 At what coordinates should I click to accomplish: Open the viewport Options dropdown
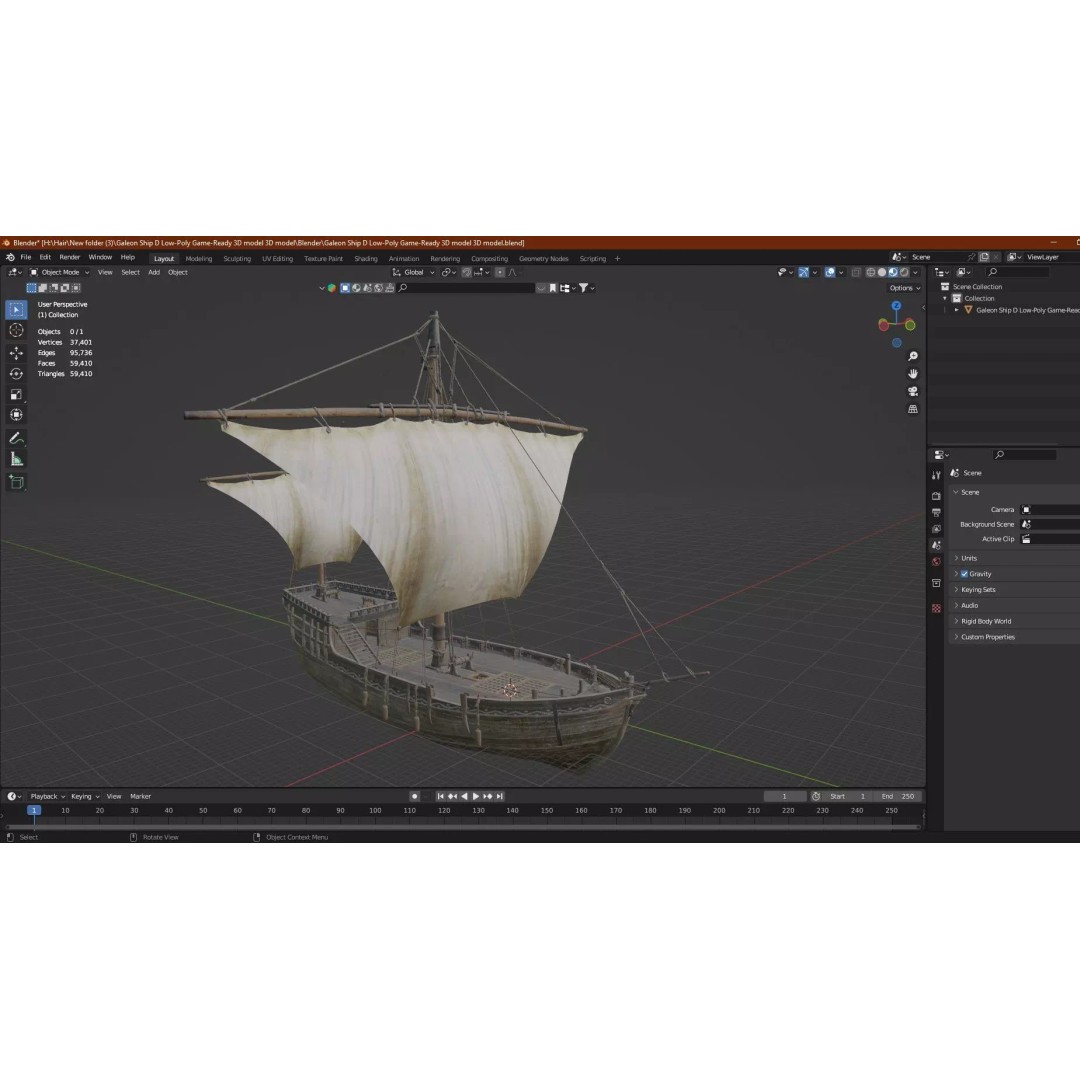pyautogui.click(x=904, y=288)
